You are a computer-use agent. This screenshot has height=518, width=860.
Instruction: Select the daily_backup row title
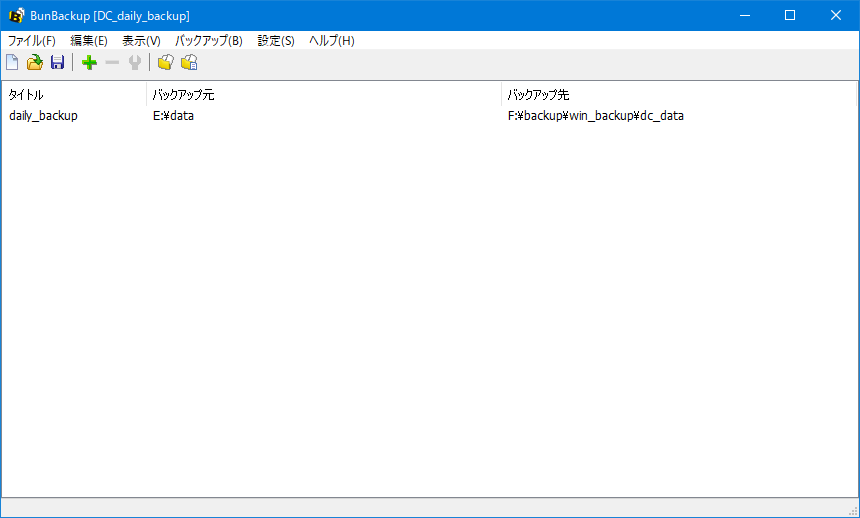43,116
